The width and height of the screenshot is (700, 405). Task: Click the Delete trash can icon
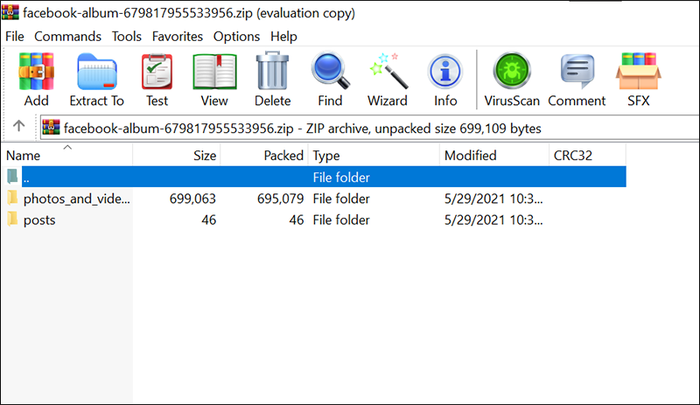pos(272,80)
